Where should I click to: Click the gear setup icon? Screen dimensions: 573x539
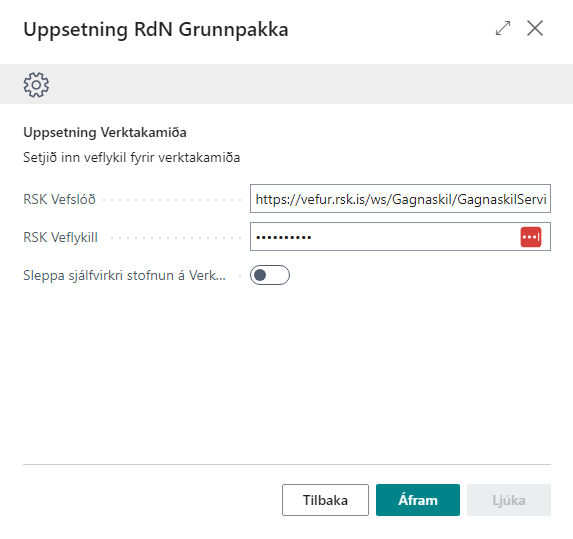[36, 84]
